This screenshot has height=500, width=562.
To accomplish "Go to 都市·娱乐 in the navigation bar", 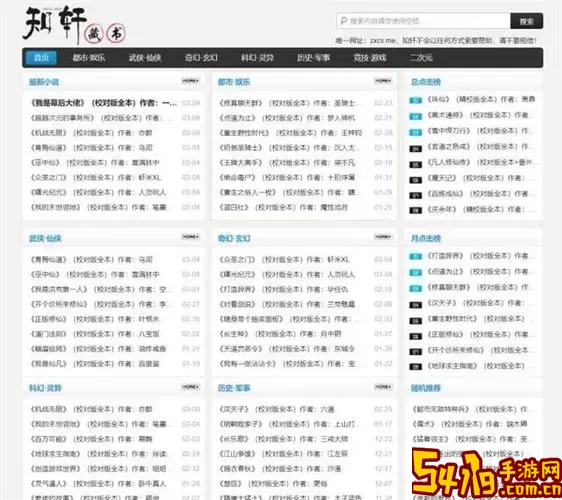I will (89, 58).
